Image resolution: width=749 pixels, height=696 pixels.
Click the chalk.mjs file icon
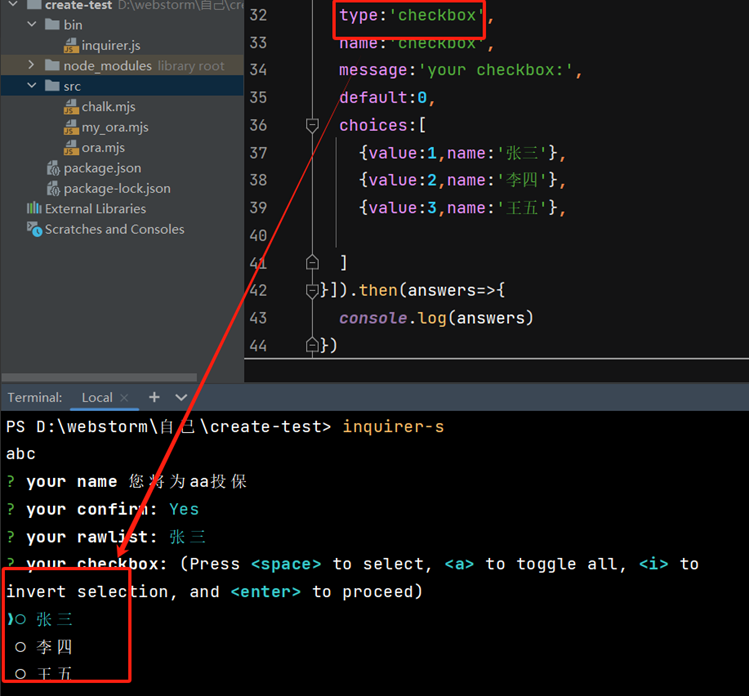(x=71, y=107)
